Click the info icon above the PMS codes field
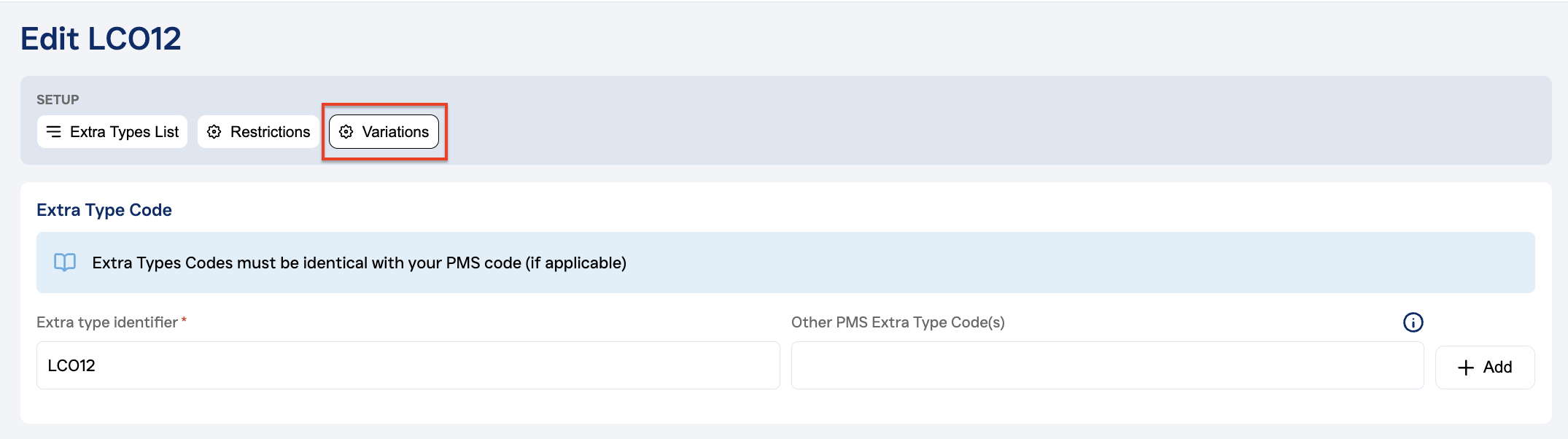The image size is (1568, 439). 1413,322
